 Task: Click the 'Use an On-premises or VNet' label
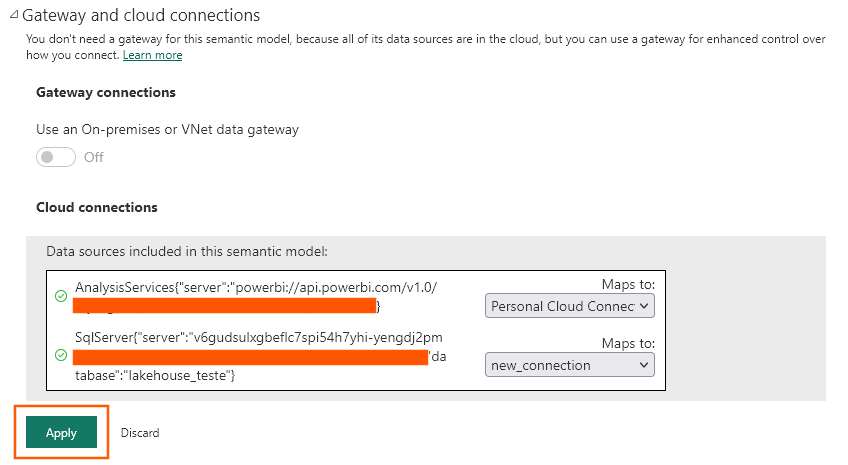point(167,129)
